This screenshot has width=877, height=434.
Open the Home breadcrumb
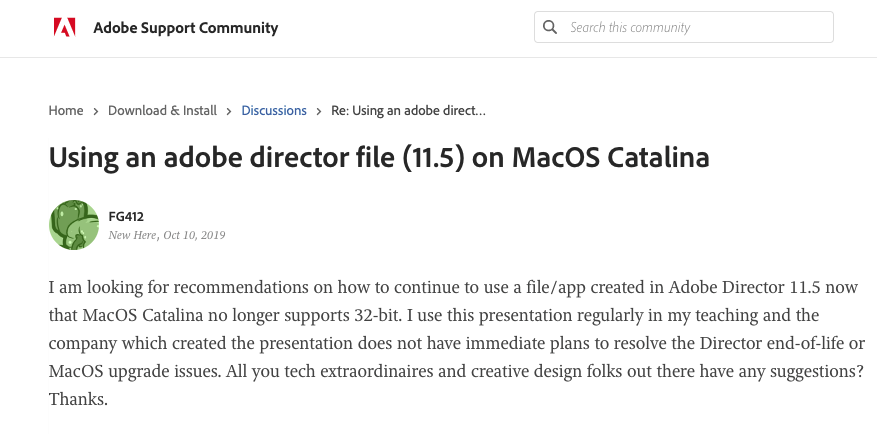pos(65,111)
